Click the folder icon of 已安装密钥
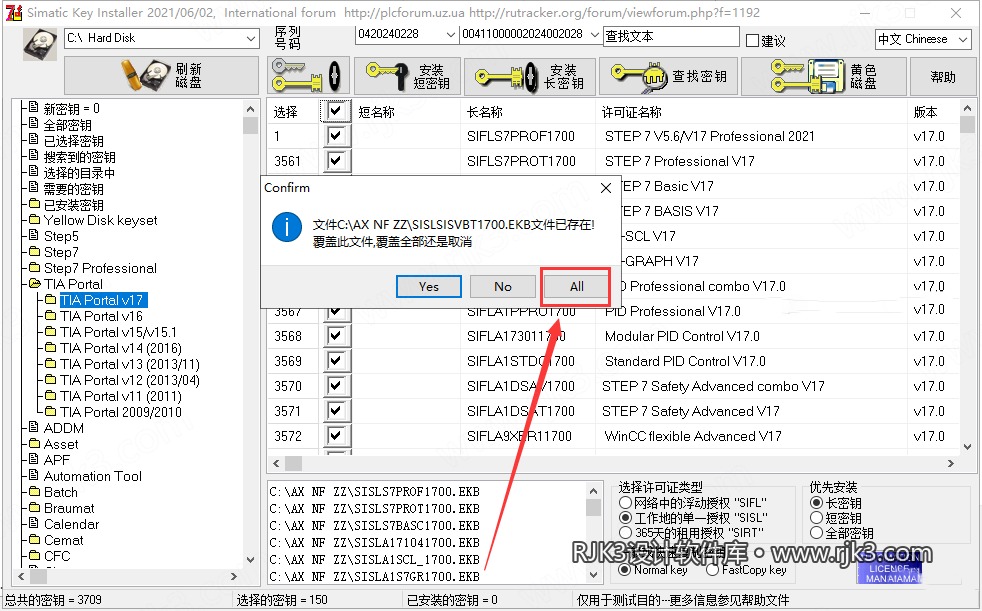The image size is (982, 611). 34,203
